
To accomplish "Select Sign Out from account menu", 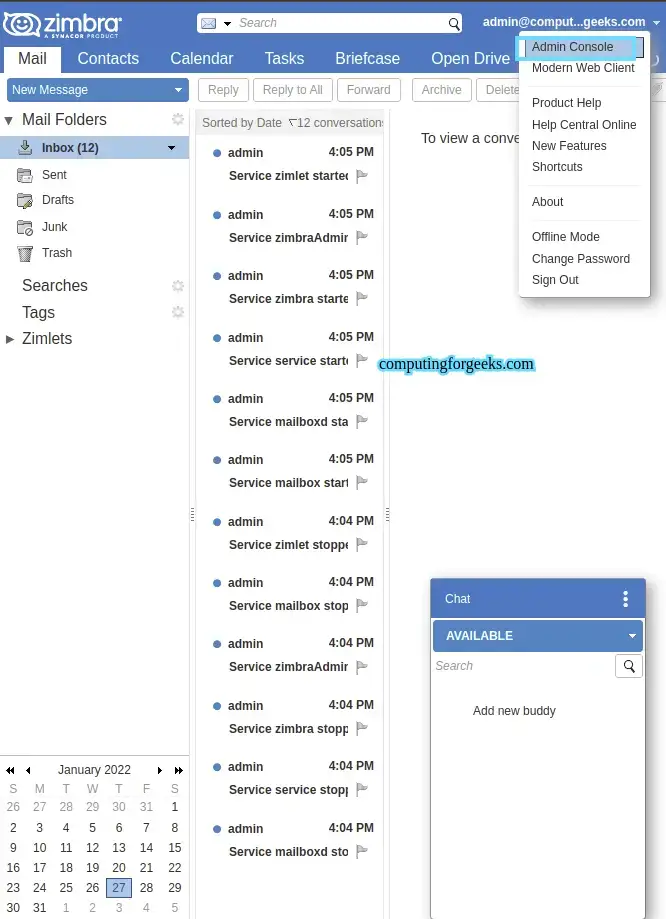I will pyautogui.click(x=555, y=280).
